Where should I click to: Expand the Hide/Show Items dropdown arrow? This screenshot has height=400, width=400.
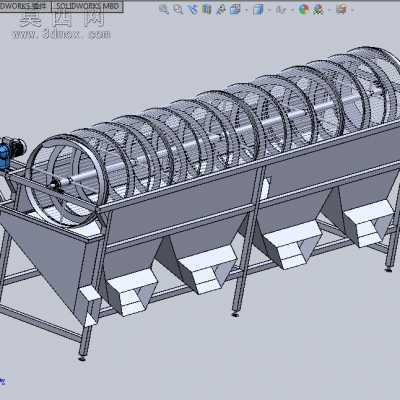click(x=292, y=10)
